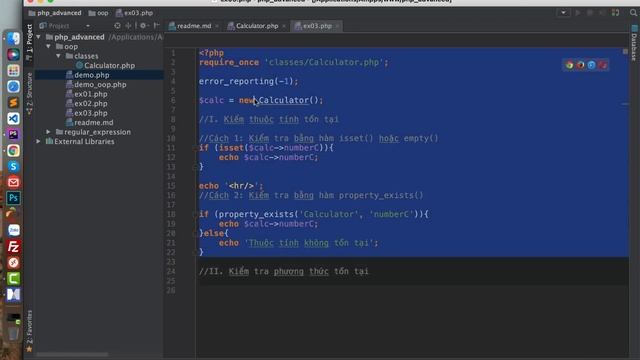Switch to the readme.md editor tab
Viewport: 640px width, 360px height.
coord(194,26)
